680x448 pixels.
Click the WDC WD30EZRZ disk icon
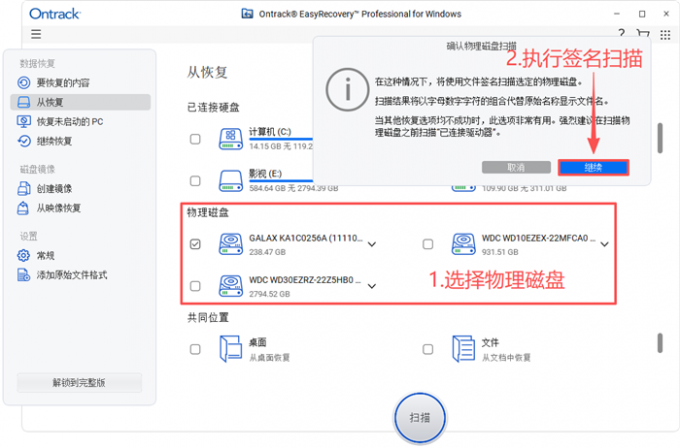pyautogui.click(x=231, y=286)
